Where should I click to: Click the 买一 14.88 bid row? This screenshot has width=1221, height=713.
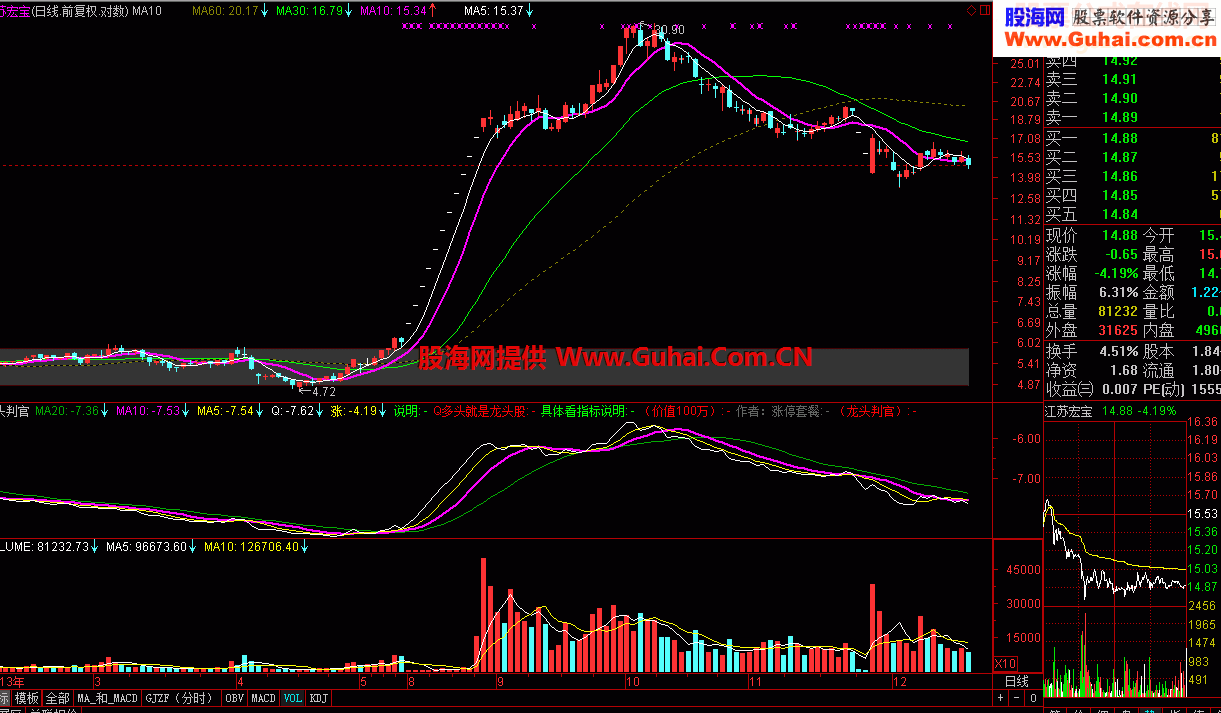1132,138
